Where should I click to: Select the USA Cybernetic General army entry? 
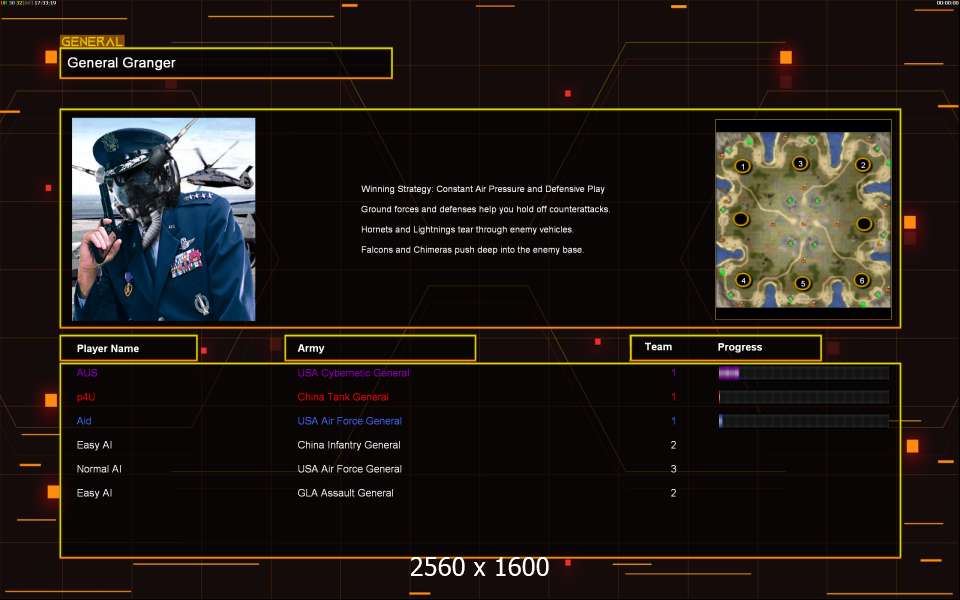pos(353,373)
